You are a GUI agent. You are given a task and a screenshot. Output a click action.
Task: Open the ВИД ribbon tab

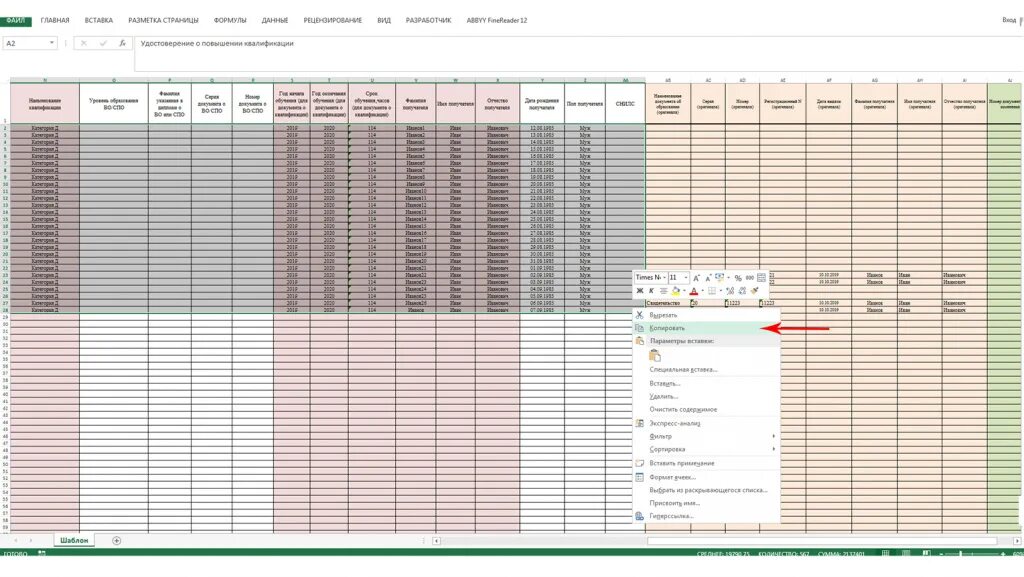384,20
